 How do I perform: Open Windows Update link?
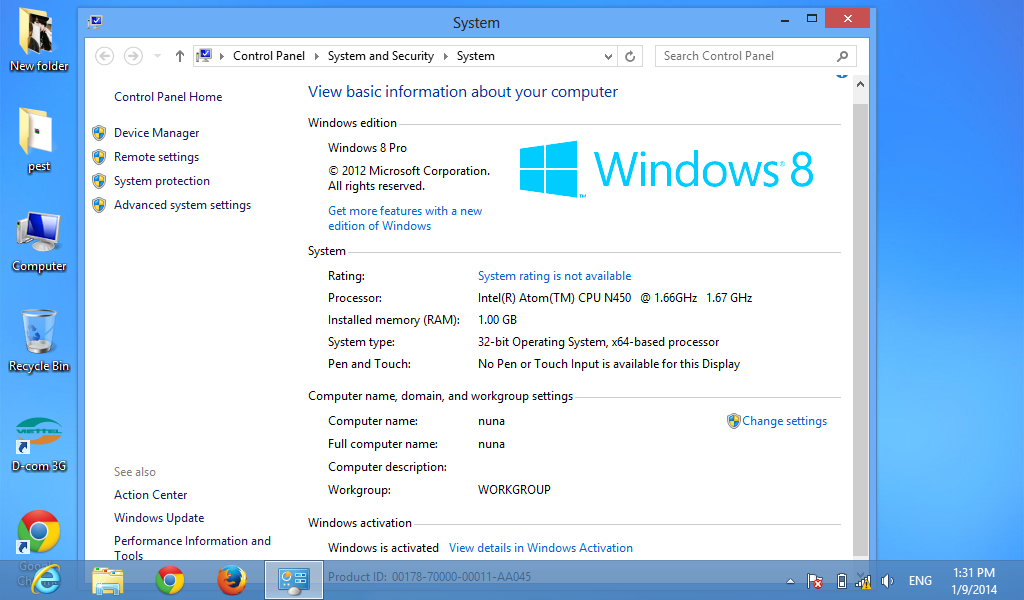pos(159,518)
